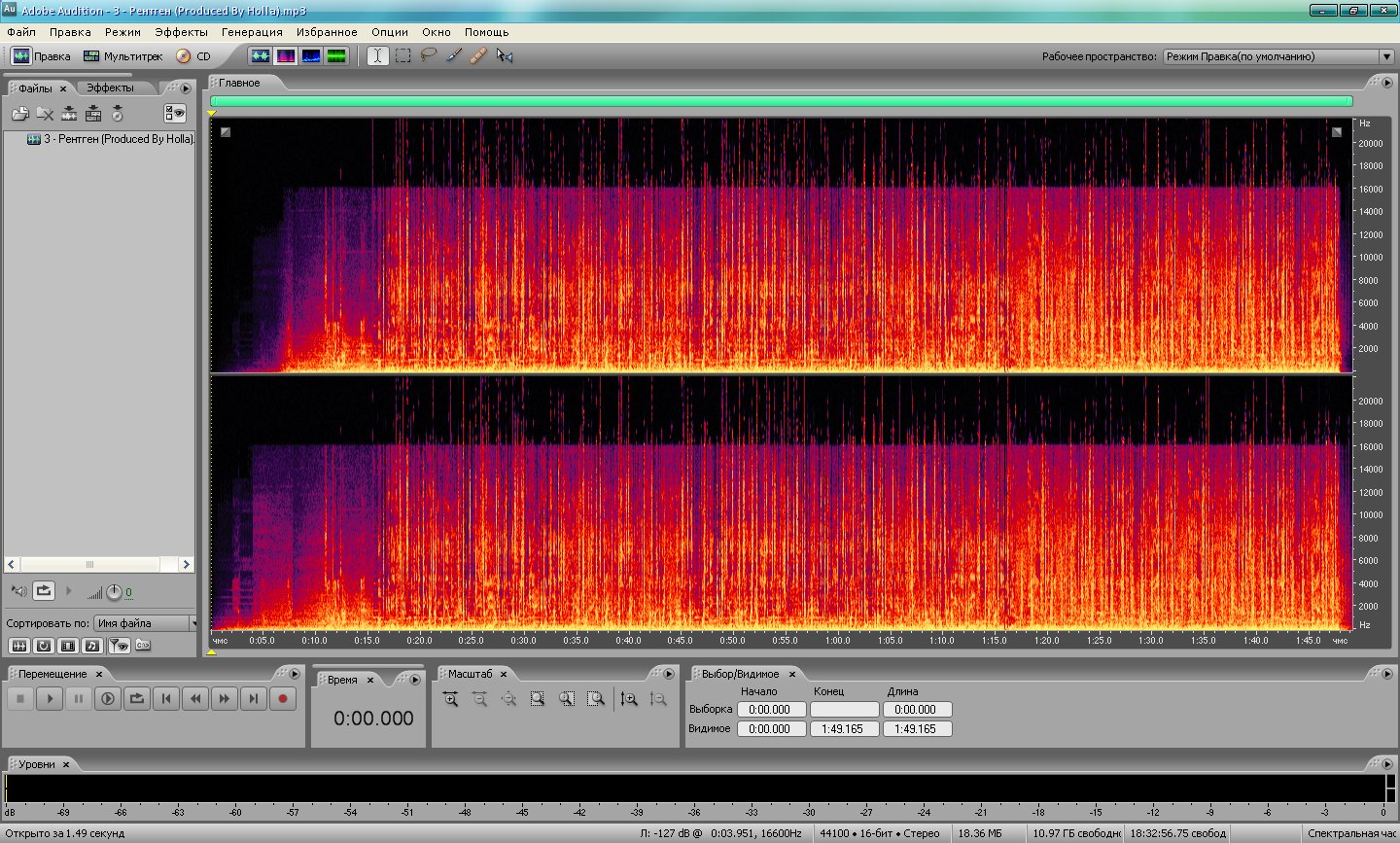This screenshot has height=843, width=1400.
Task: Switch to Правка edit view
Action: pos(41,56)
